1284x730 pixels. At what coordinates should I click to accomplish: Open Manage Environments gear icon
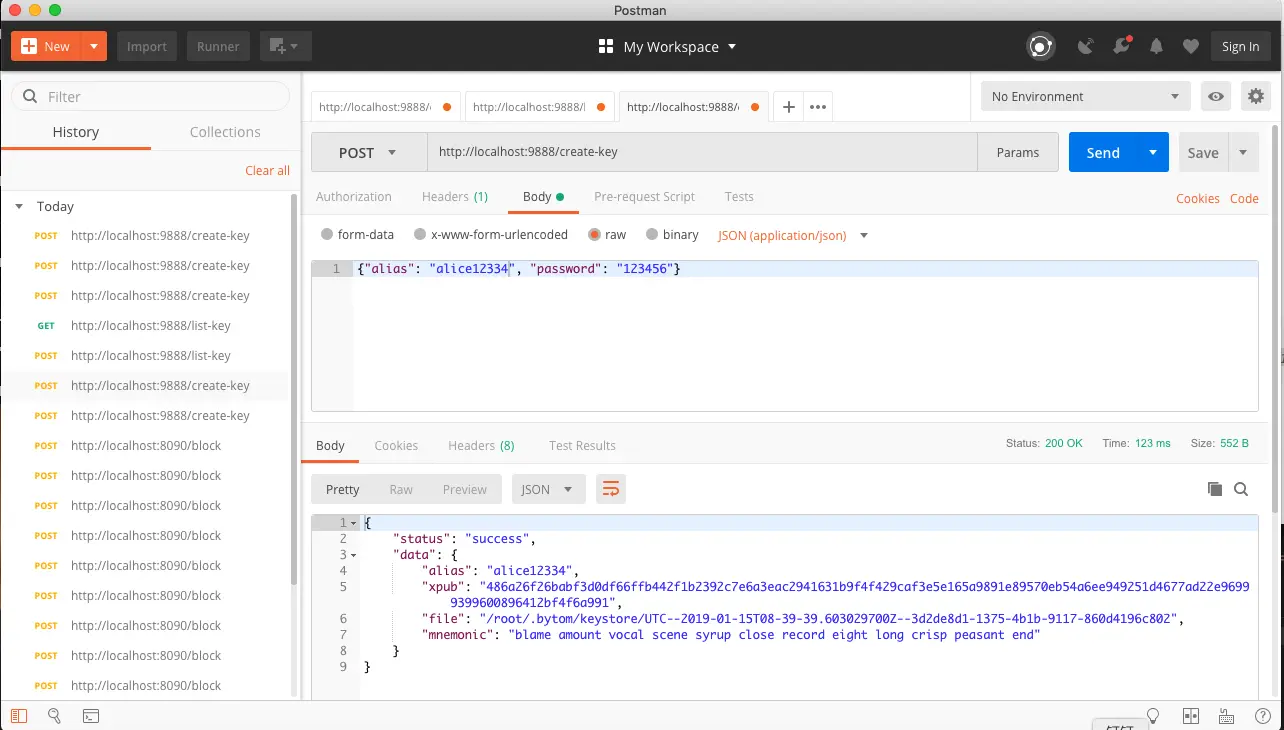pyautogui.click(x=1256, y=97)
